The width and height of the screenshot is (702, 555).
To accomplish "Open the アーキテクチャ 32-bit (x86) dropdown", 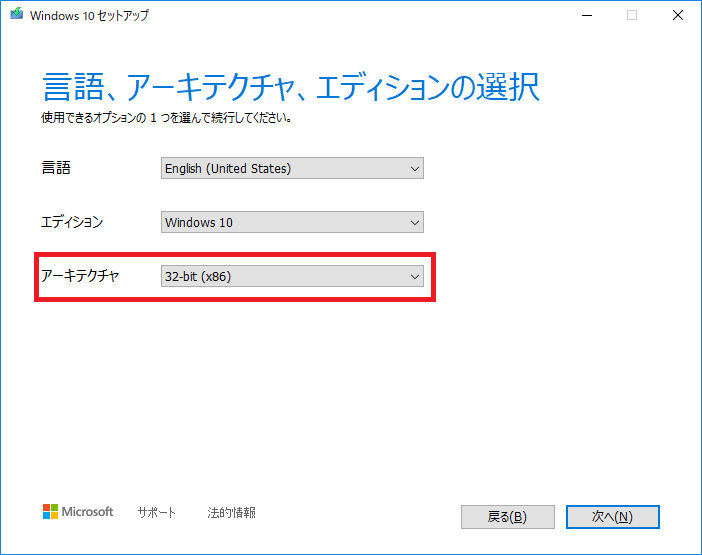I will click(x=292, y=276).
